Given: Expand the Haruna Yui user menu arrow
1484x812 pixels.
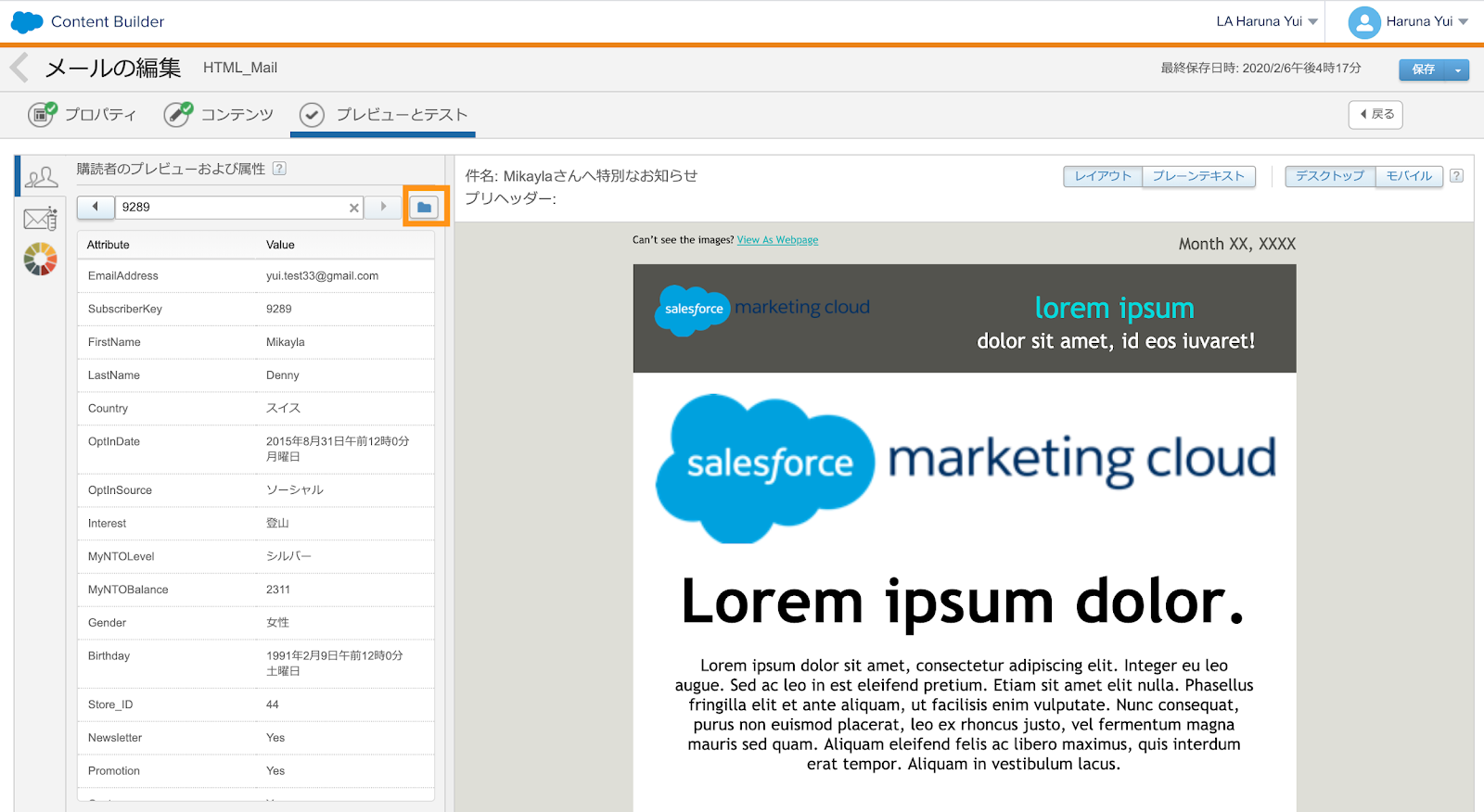Looking at the screenshot, I should (x=1464, y=21).
